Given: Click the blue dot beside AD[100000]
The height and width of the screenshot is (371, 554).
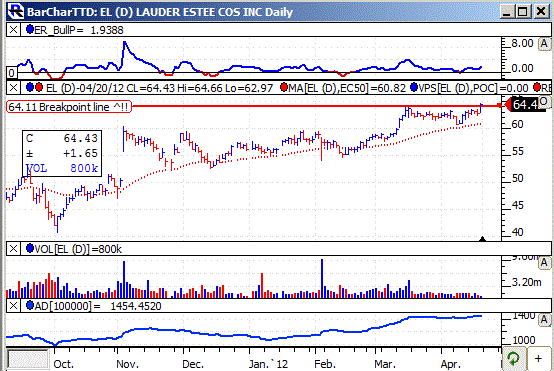Looking at the screenshot, I should tap(30, 305).
